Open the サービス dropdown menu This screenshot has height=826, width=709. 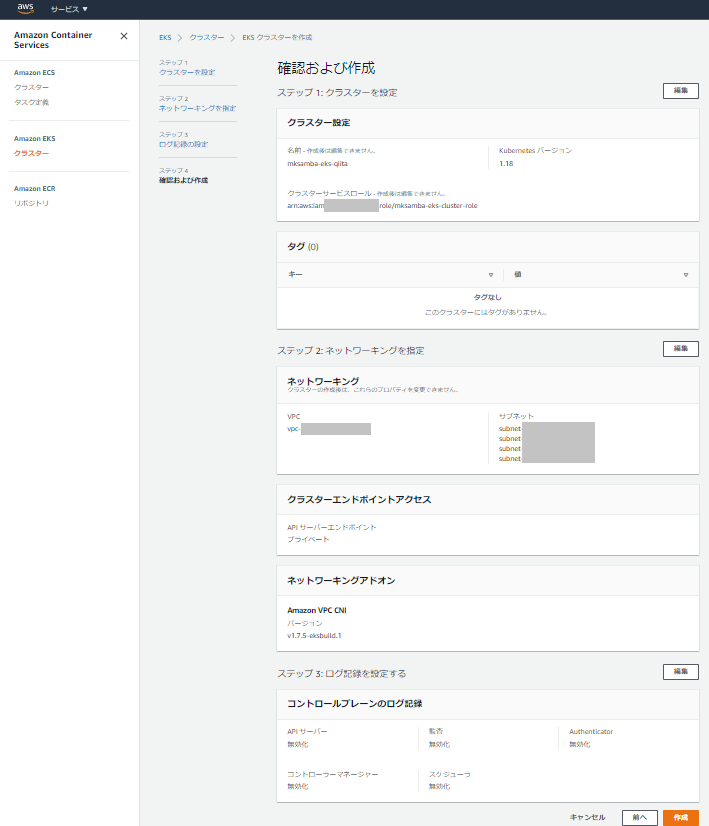[x=69, y=9]
